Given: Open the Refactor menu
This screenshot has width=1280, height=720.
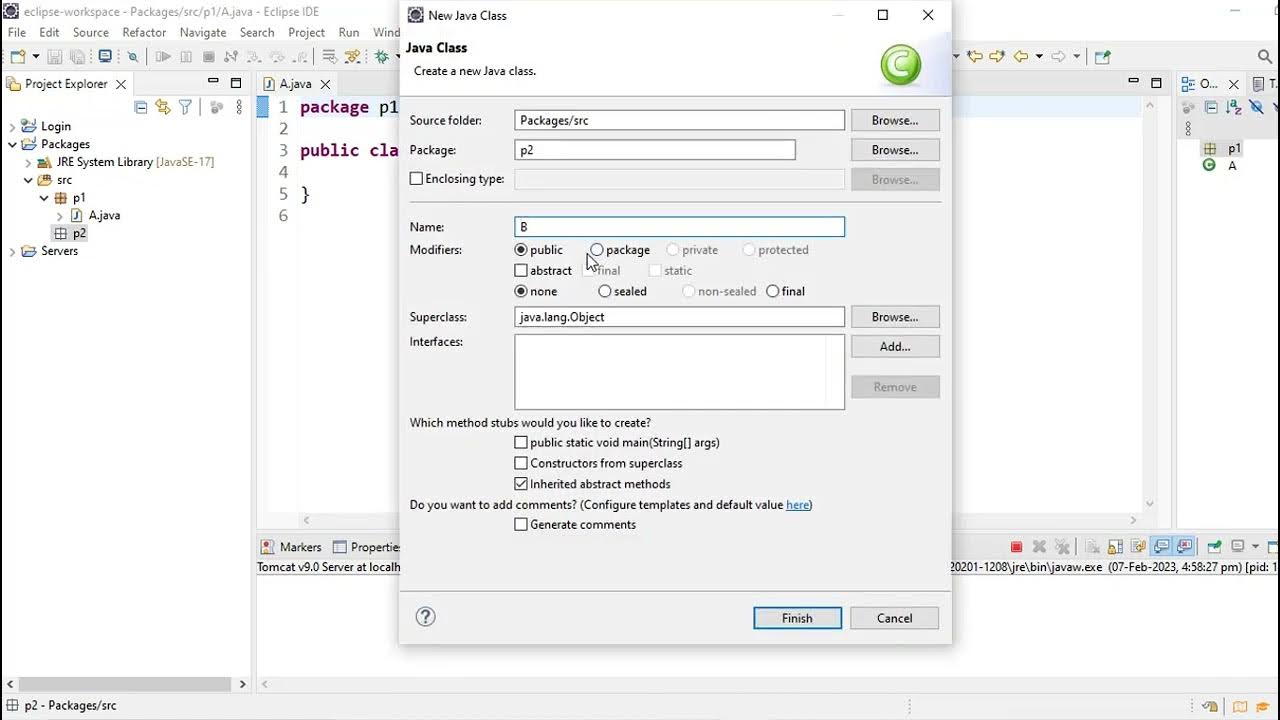Looking at the screenshot, I should click(144, 32).
